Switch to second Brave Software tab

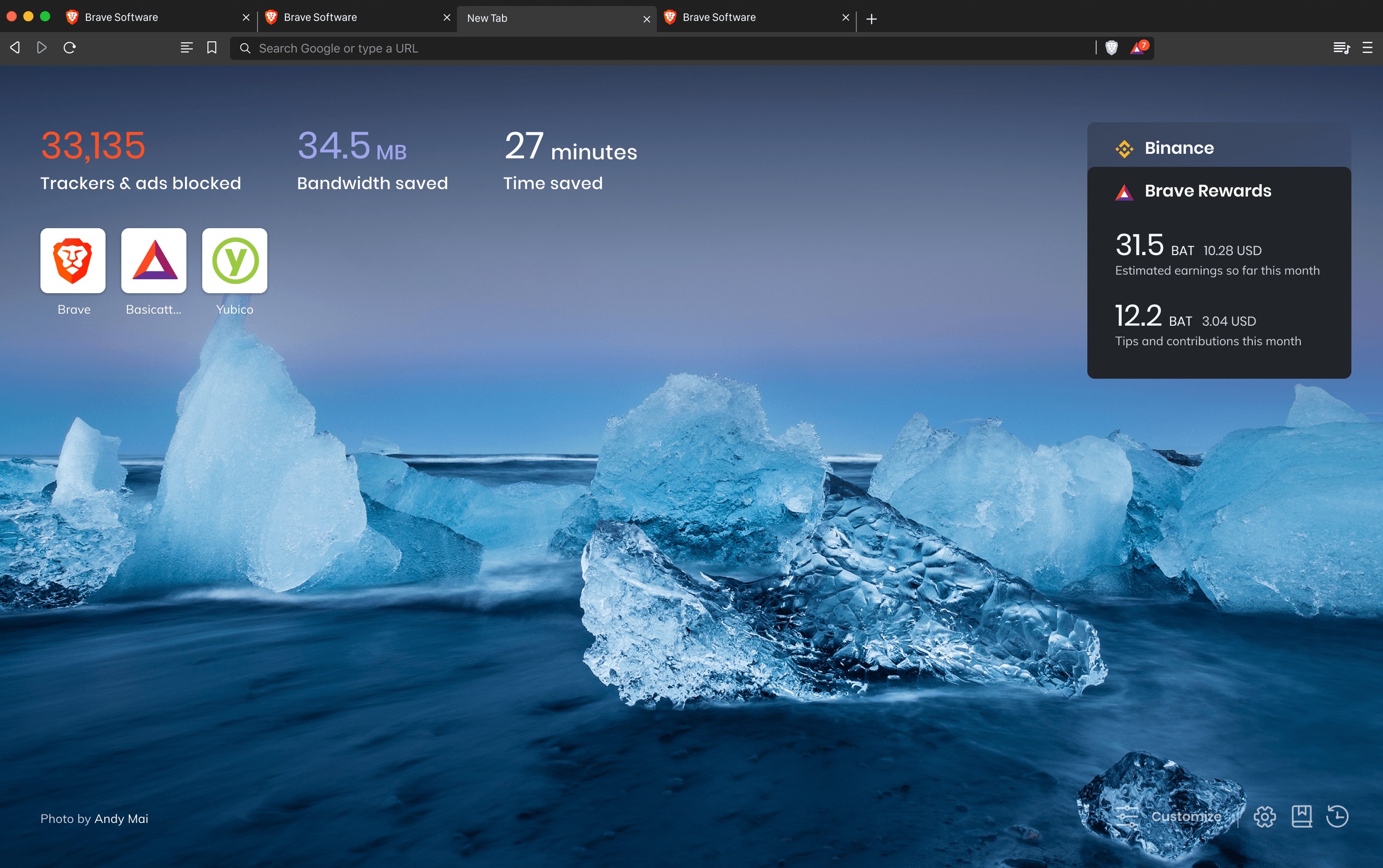pyautogui.click(x=357, y=18)
